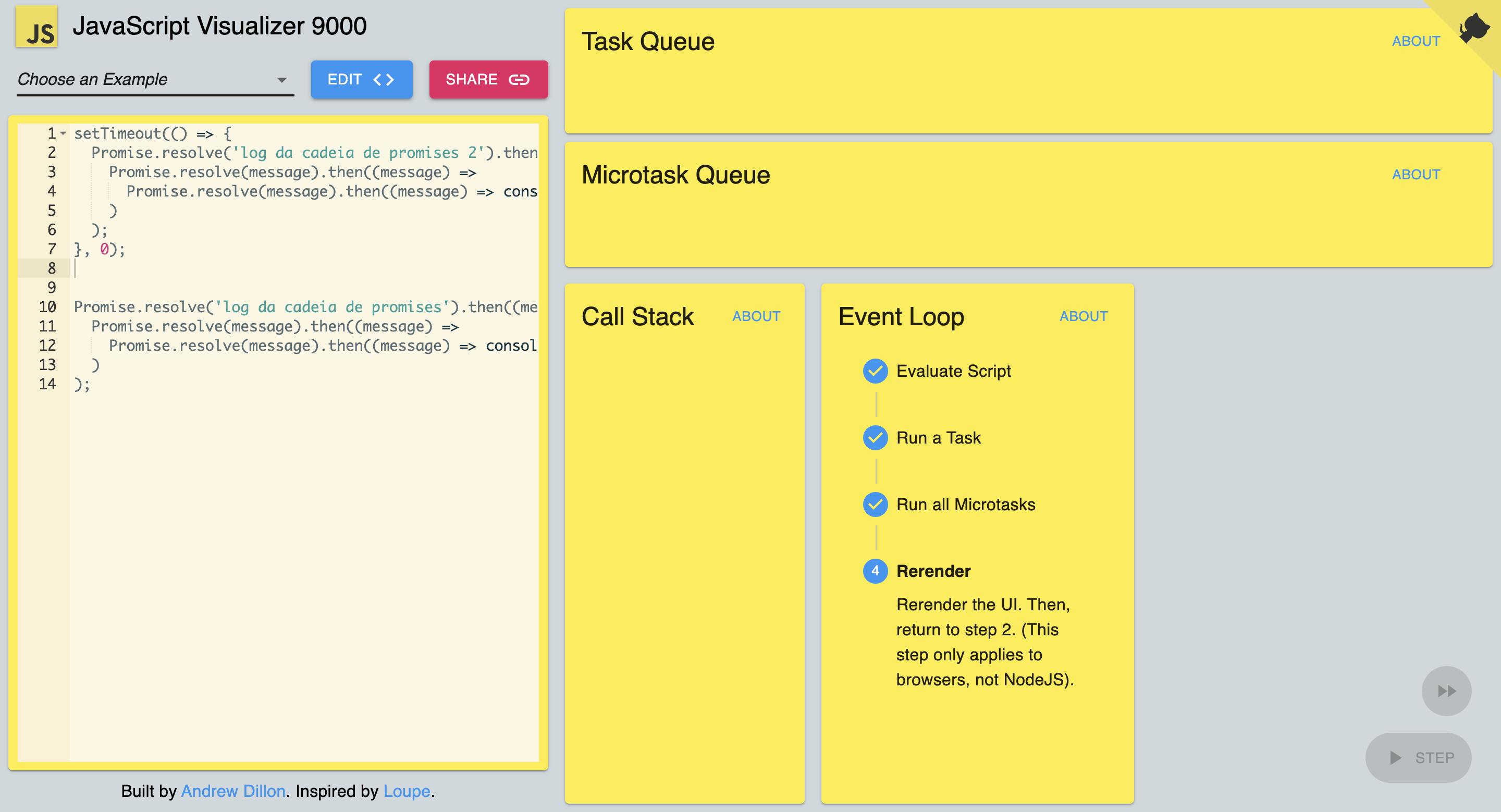Click the JS logo icon

[x=36, y=27]
